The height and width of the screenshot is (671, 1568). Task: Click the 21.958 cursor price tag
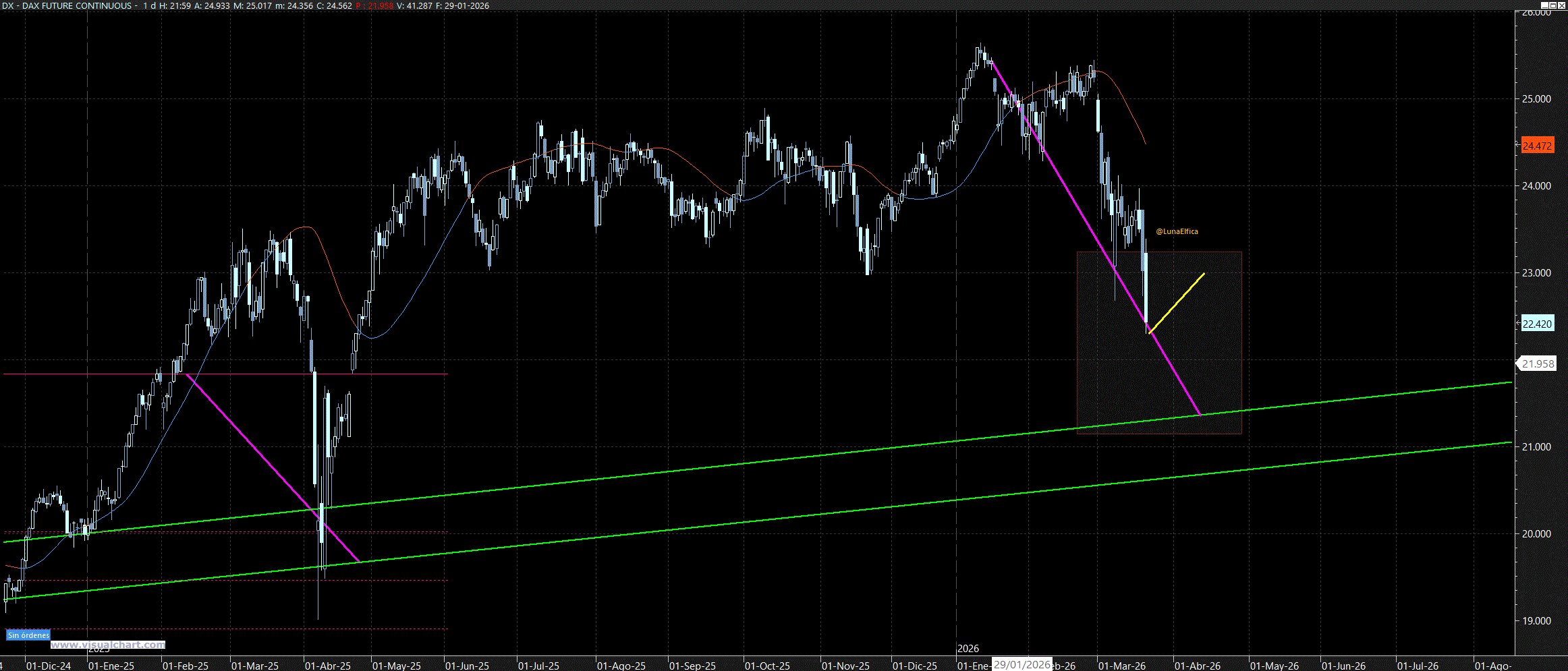tap(1538, 364)
